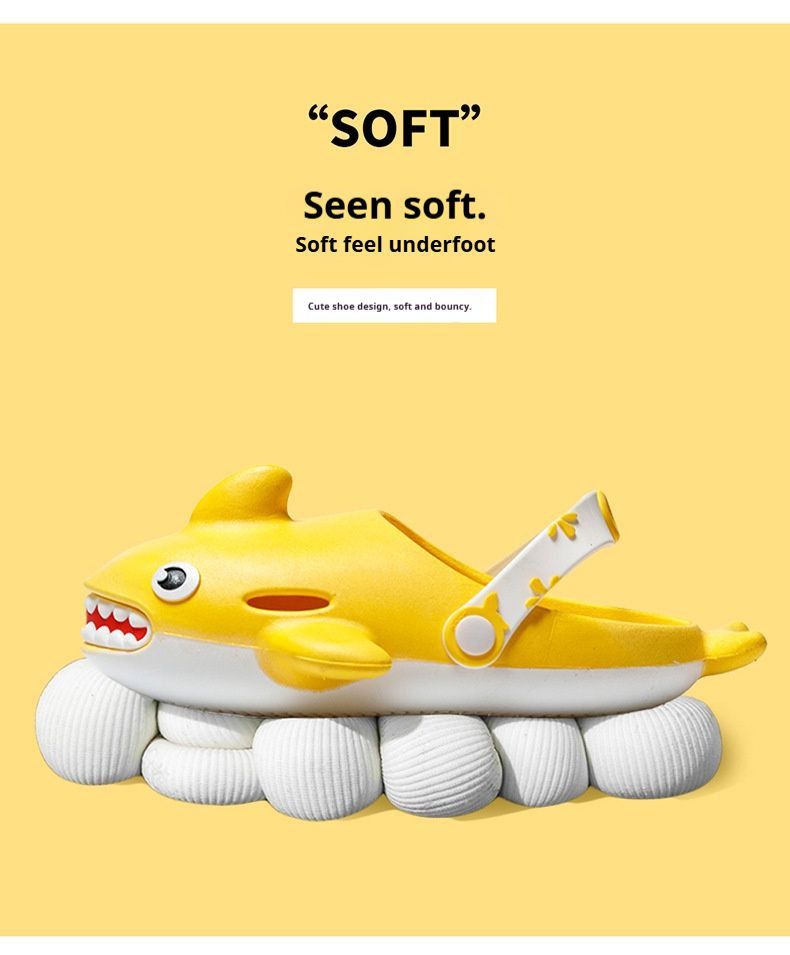Click the round white strap rivet
The width and height of the screenshot is (790, 955).
[475, 635]
